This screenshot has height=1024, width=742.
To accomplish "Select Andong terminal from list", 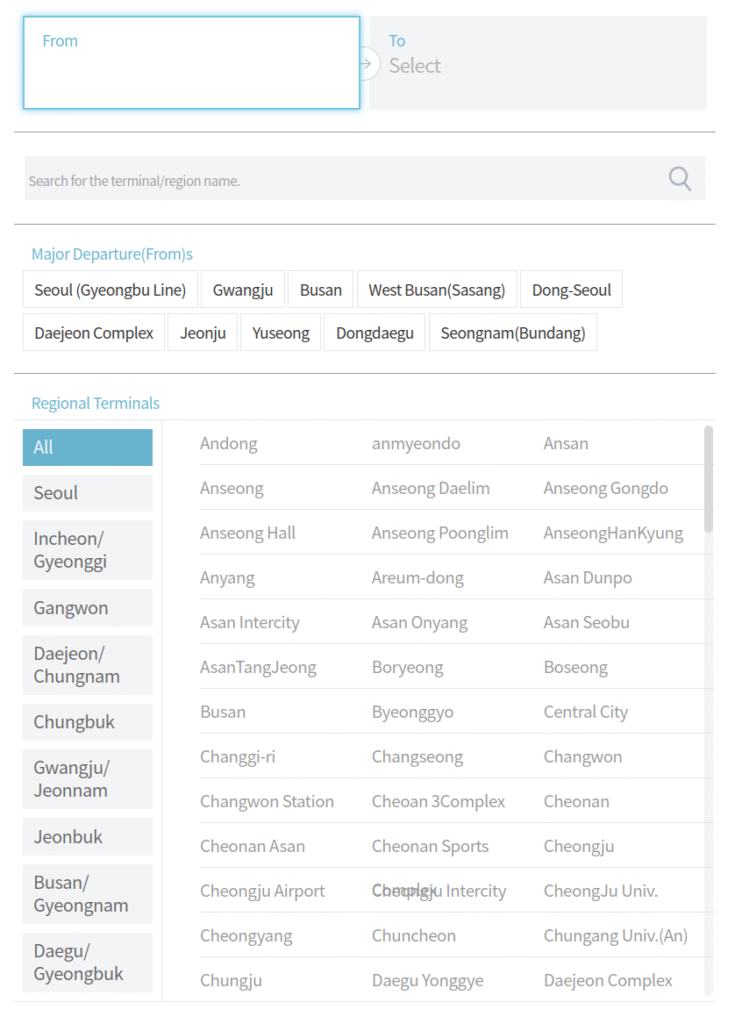I will pos(229,443).
